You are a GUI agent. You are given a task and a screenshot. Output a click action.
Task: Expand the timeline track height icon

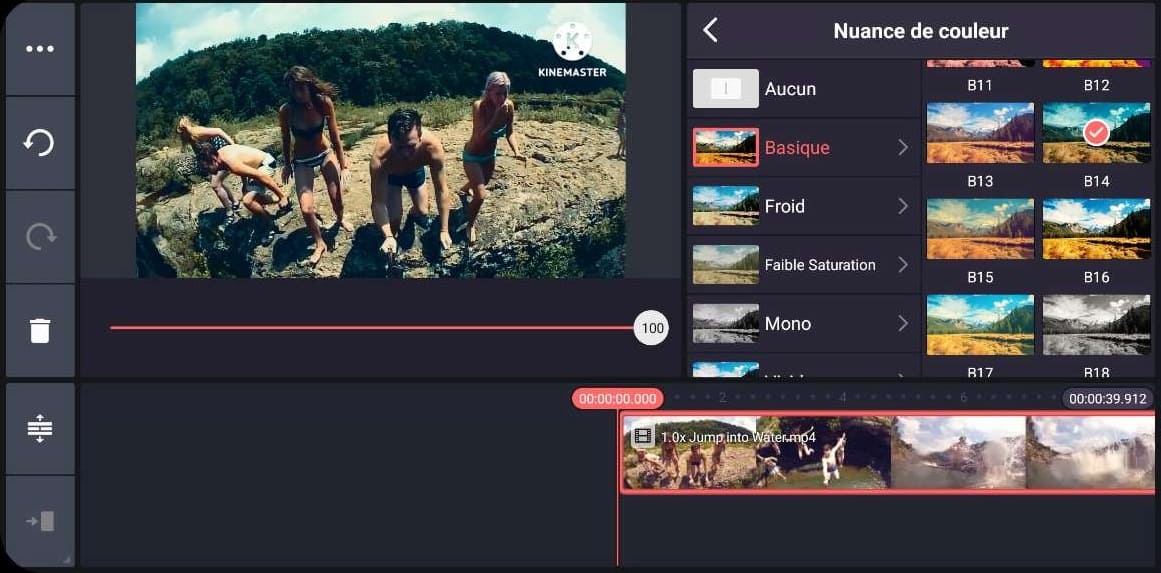tap(40, 428)
